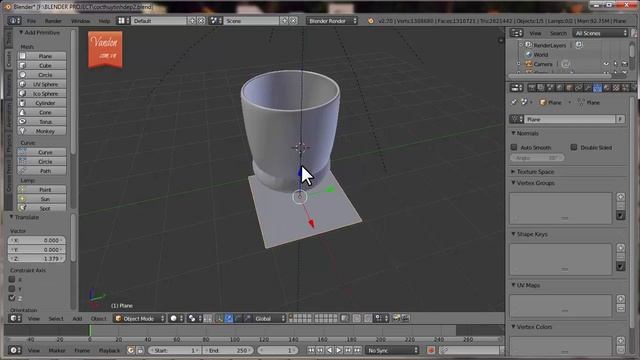Toggle the Y constraint axis checkbox
640x360 pixels.
tap(12, 289)
